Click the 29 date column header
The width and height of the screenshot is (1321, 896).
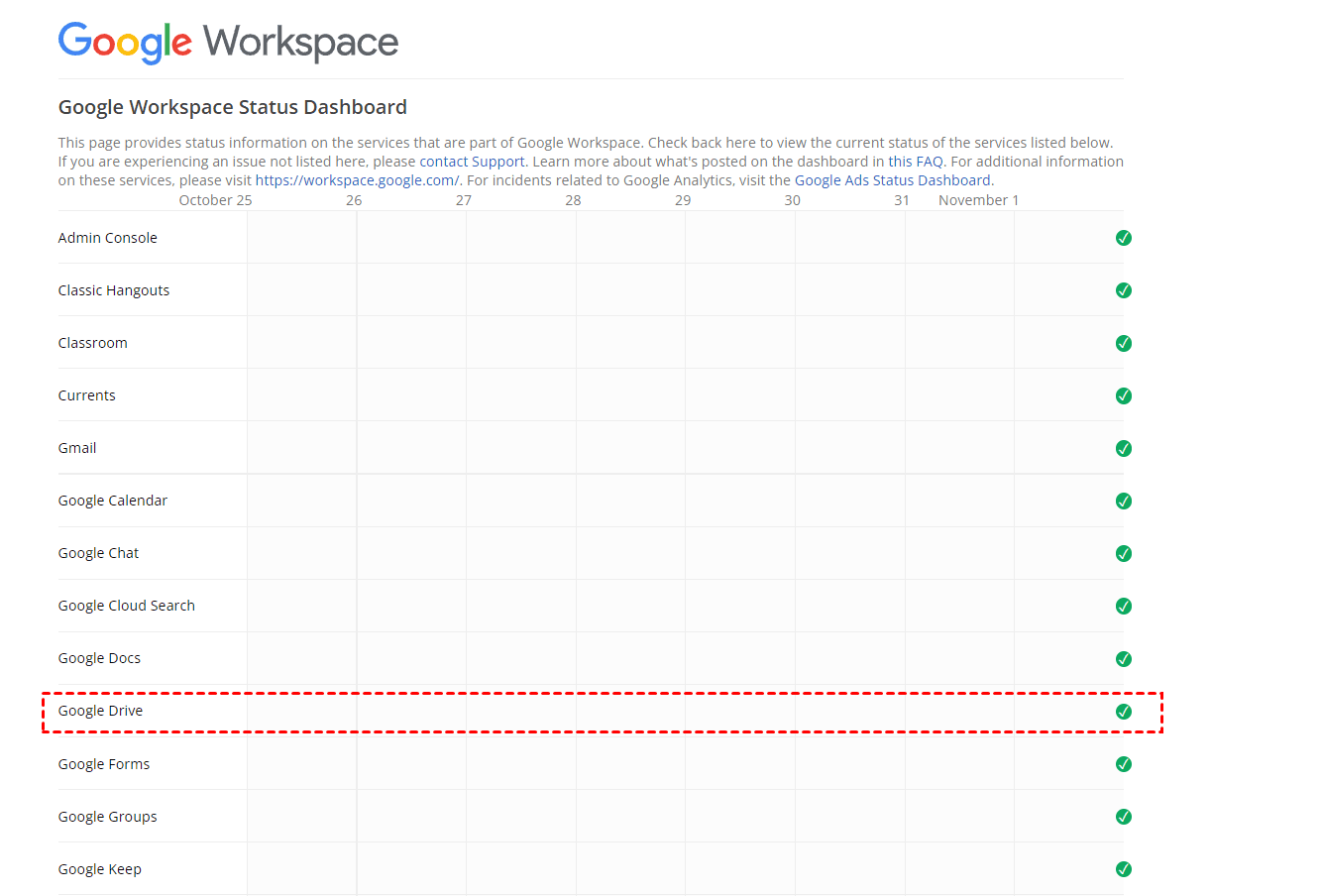click(x=683, y=200)
